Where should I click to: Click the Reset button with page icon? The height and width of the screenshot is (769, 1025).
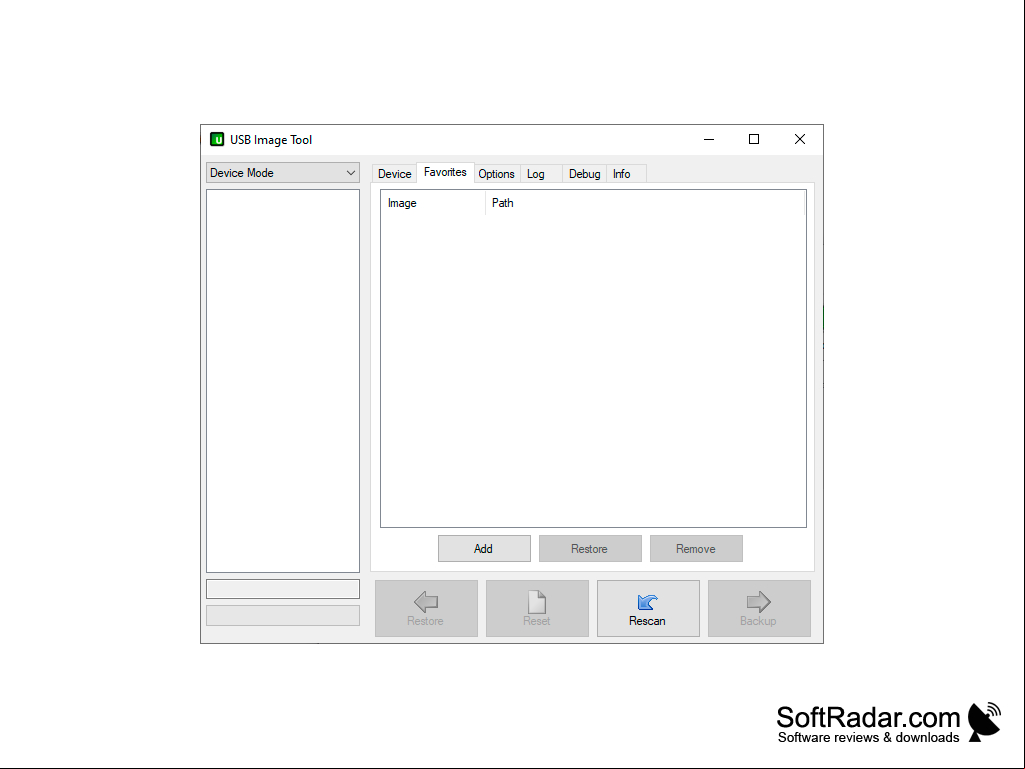click(x=537, y=608)
